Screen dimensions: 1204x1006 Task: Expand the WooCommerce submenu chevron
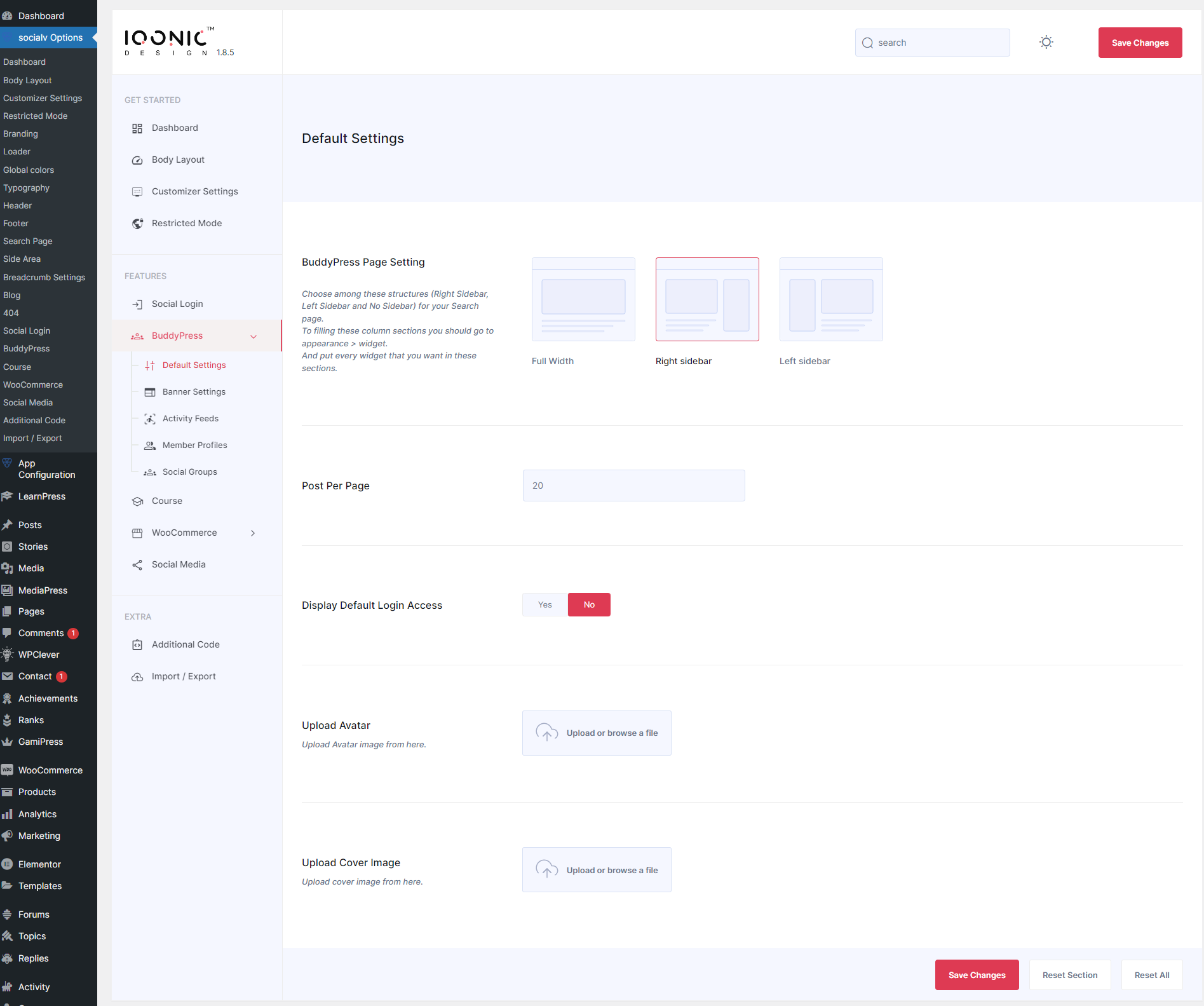(x=253, y=533)
